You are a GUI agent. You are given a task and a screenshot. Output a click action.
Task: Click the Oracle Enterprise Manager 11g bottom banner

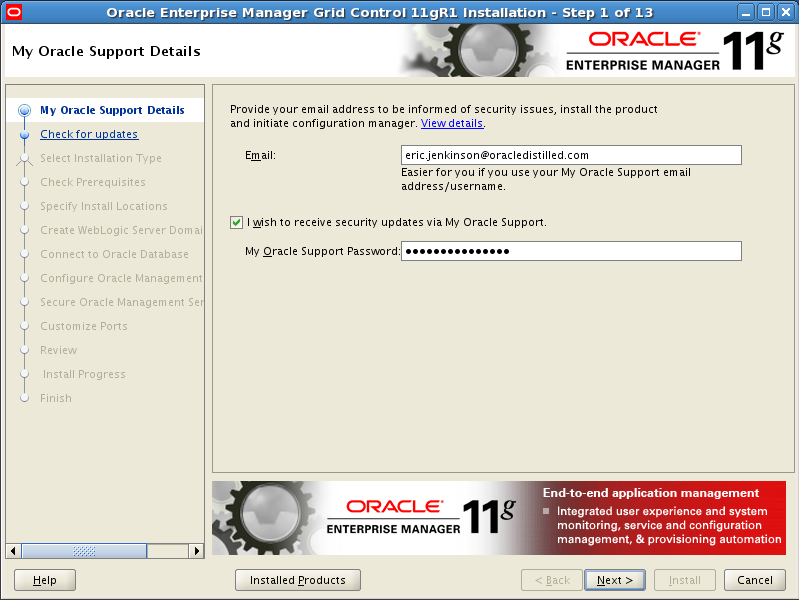[499, 518]
